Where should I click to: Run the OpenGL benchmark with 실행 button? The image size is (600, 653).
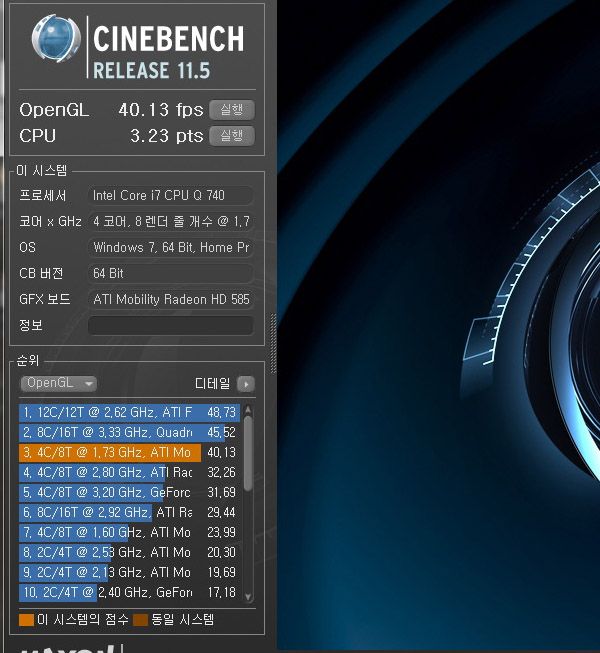[x=232, y=110]
